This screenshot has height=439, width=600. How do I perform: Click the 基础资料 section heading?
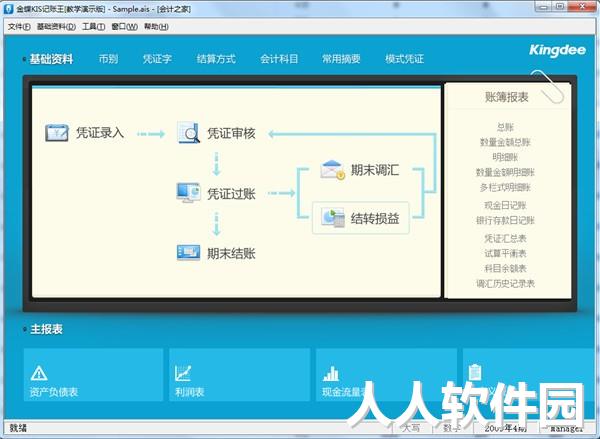click(51, 59)
